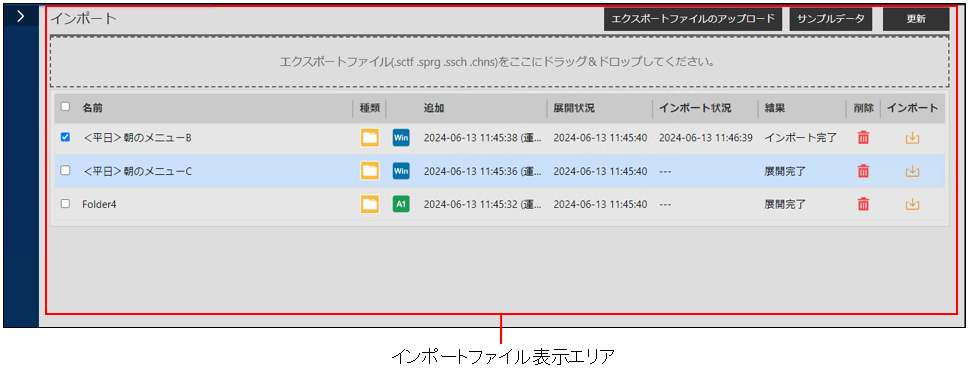
Task: Select the <平日>朝のメニューC name text
Action: [x=137, y=171]
